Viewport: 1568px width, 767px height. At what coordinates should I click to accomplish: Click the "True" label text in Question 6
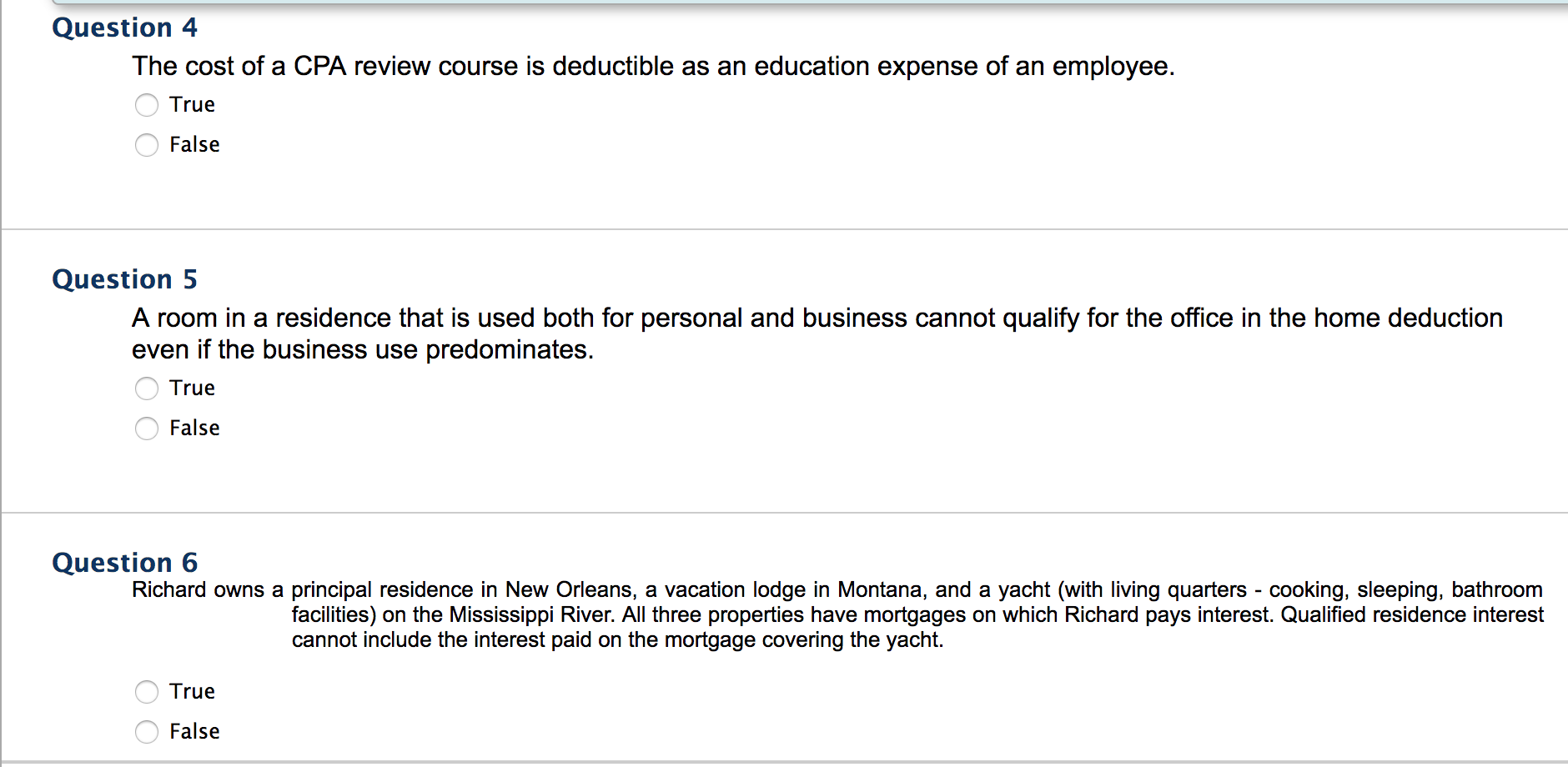193,692
